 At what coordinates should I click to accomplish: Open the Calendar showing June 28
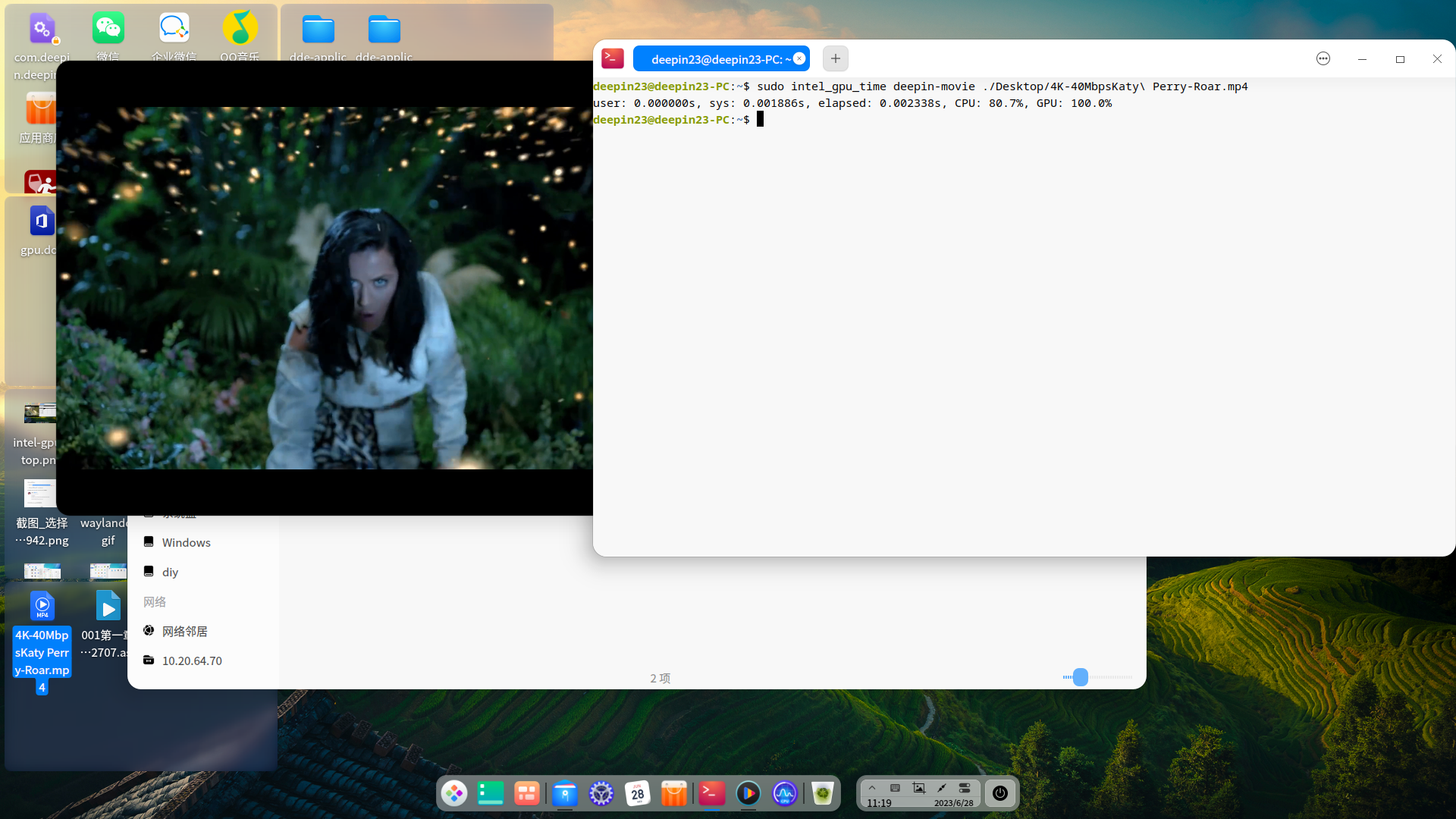coord(638,793)
